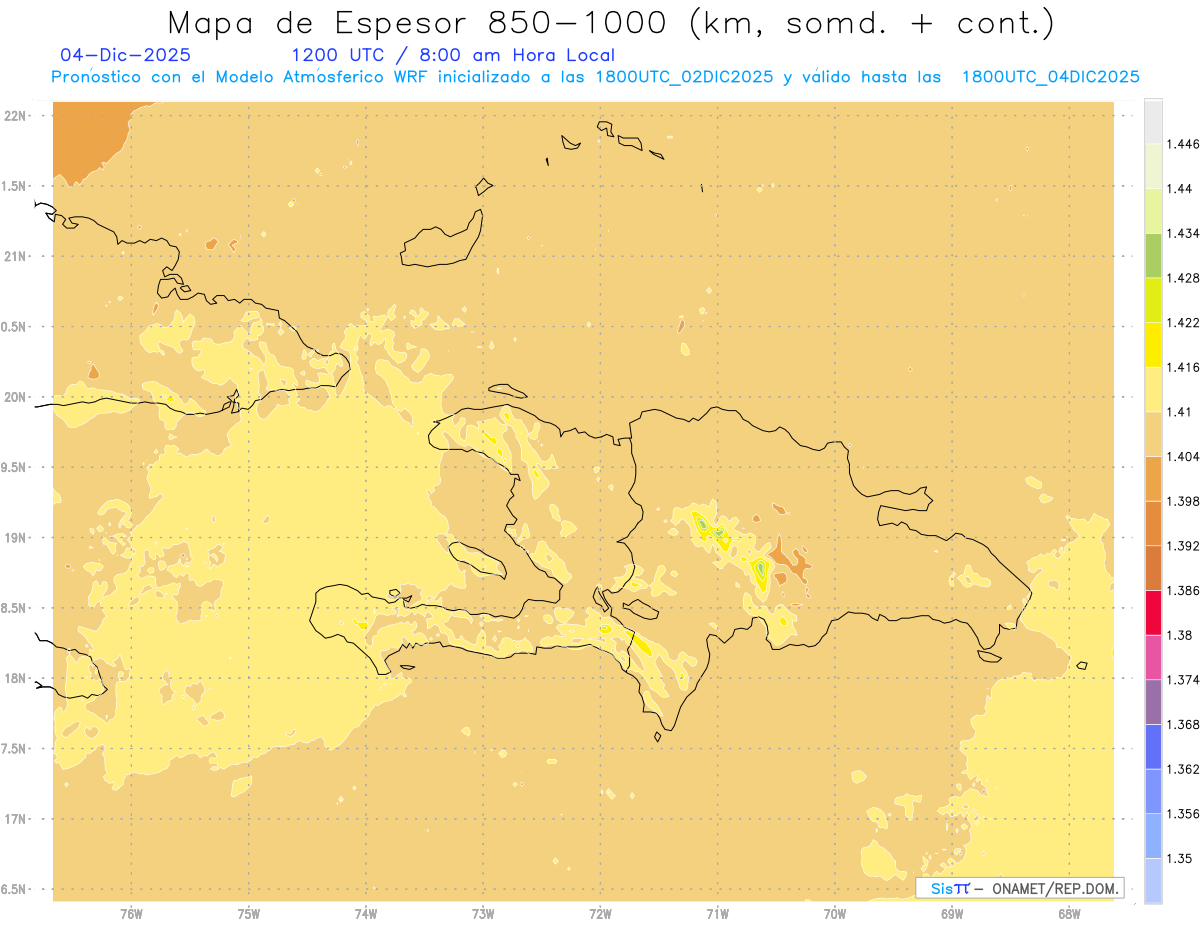Image resolution: width=1200 pixels, height=927 pixels.
Task: Click the '1.362' colorbar value
Action: point(1182,769)
